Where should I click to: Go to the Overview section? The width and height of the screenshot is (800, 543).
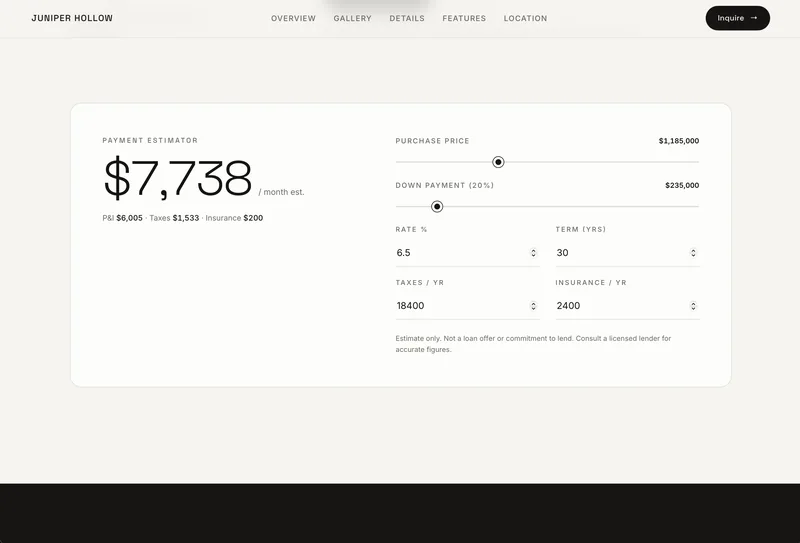click(x=293, y=18)
